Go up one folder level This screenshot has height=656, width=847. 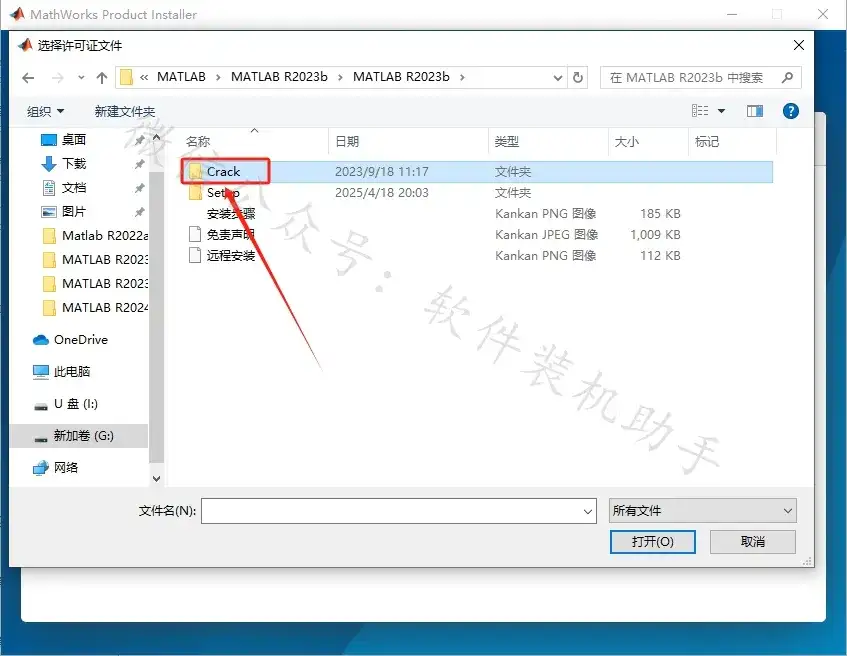point(102,78)
